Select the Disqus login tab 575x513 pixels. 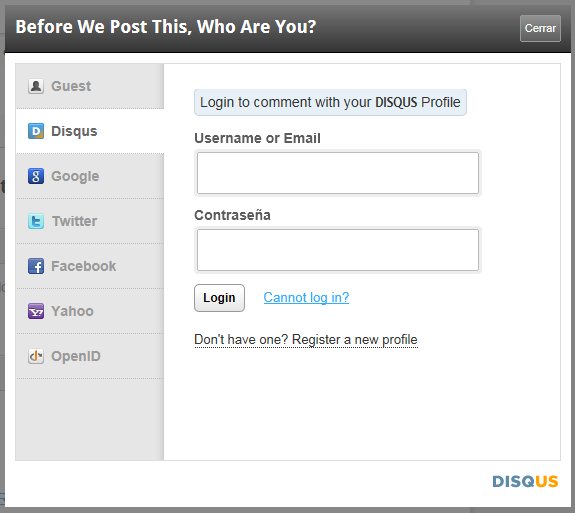(90, 131)
